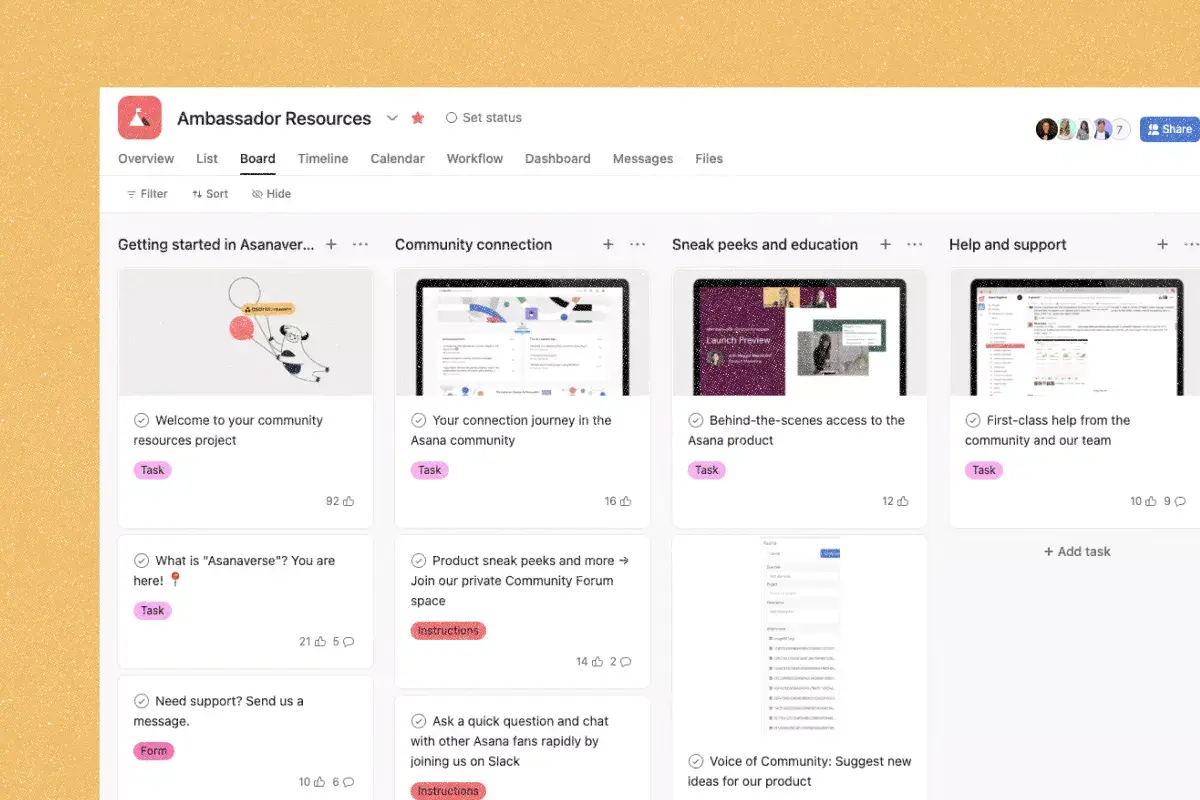Click the Ambassador Resources project icon

[x=140, y=117]
